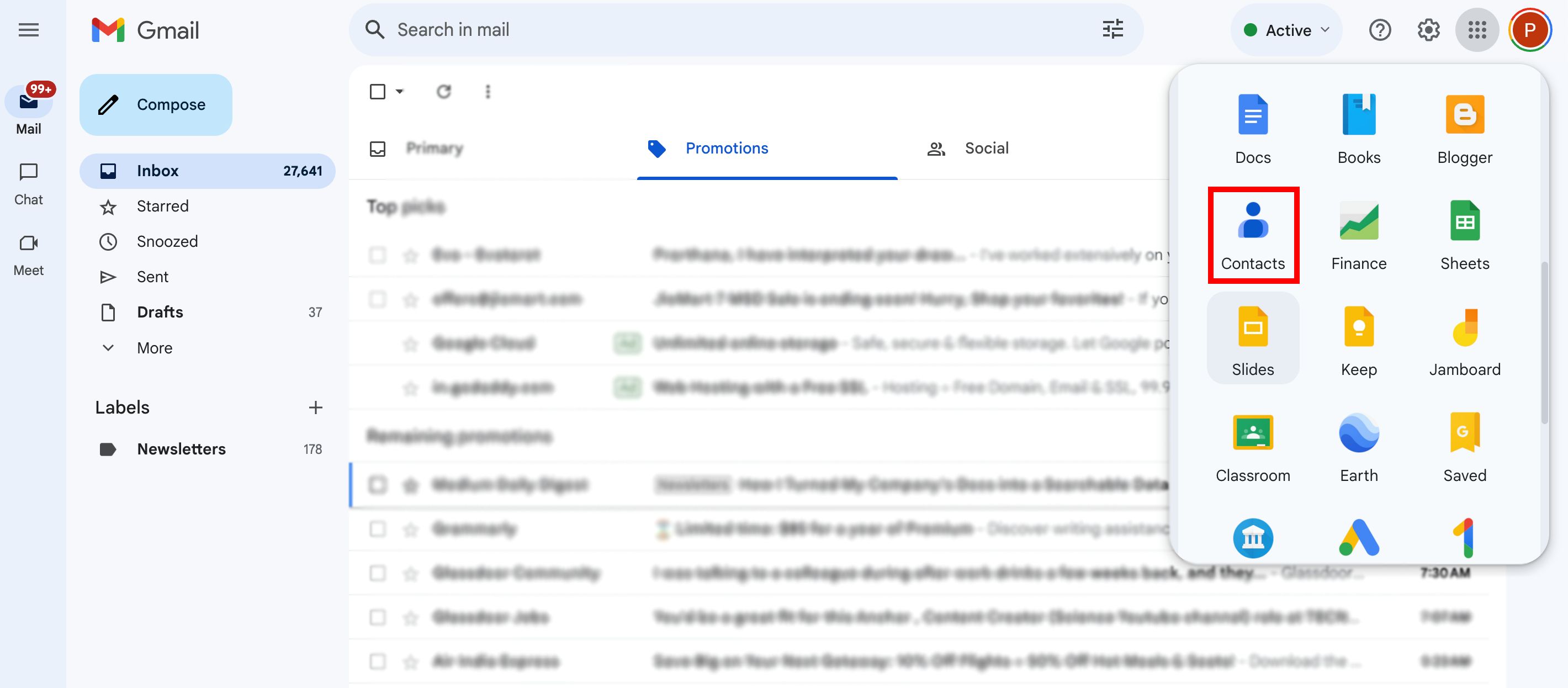Select the Promotions tab
The width and height of the screenshot is (1568, 688).
click(x=767, y=149)
